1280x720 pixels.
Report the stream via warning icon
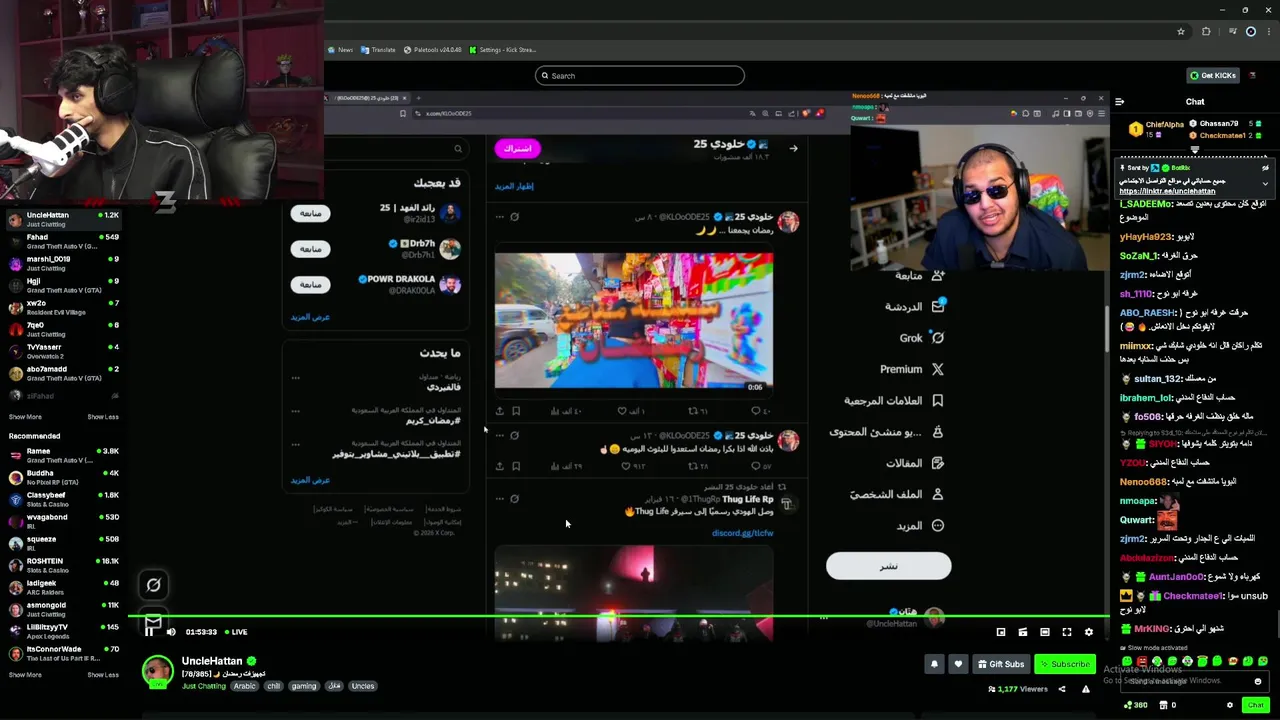coord(1085,689)
